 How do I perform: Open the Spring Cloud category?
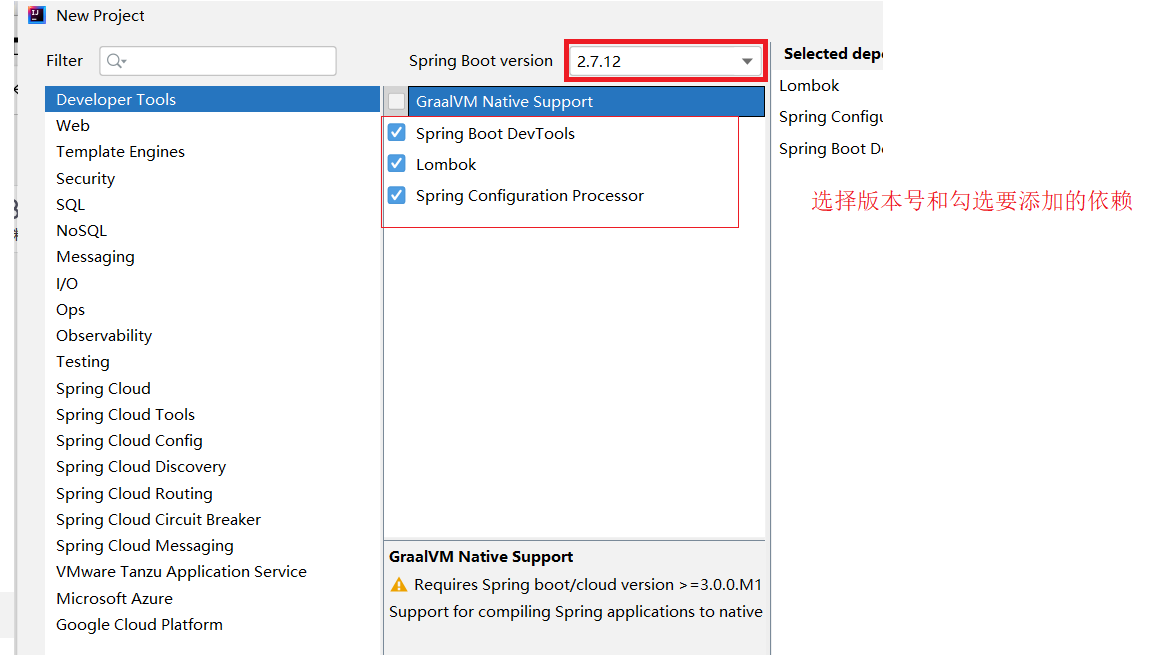103,388
